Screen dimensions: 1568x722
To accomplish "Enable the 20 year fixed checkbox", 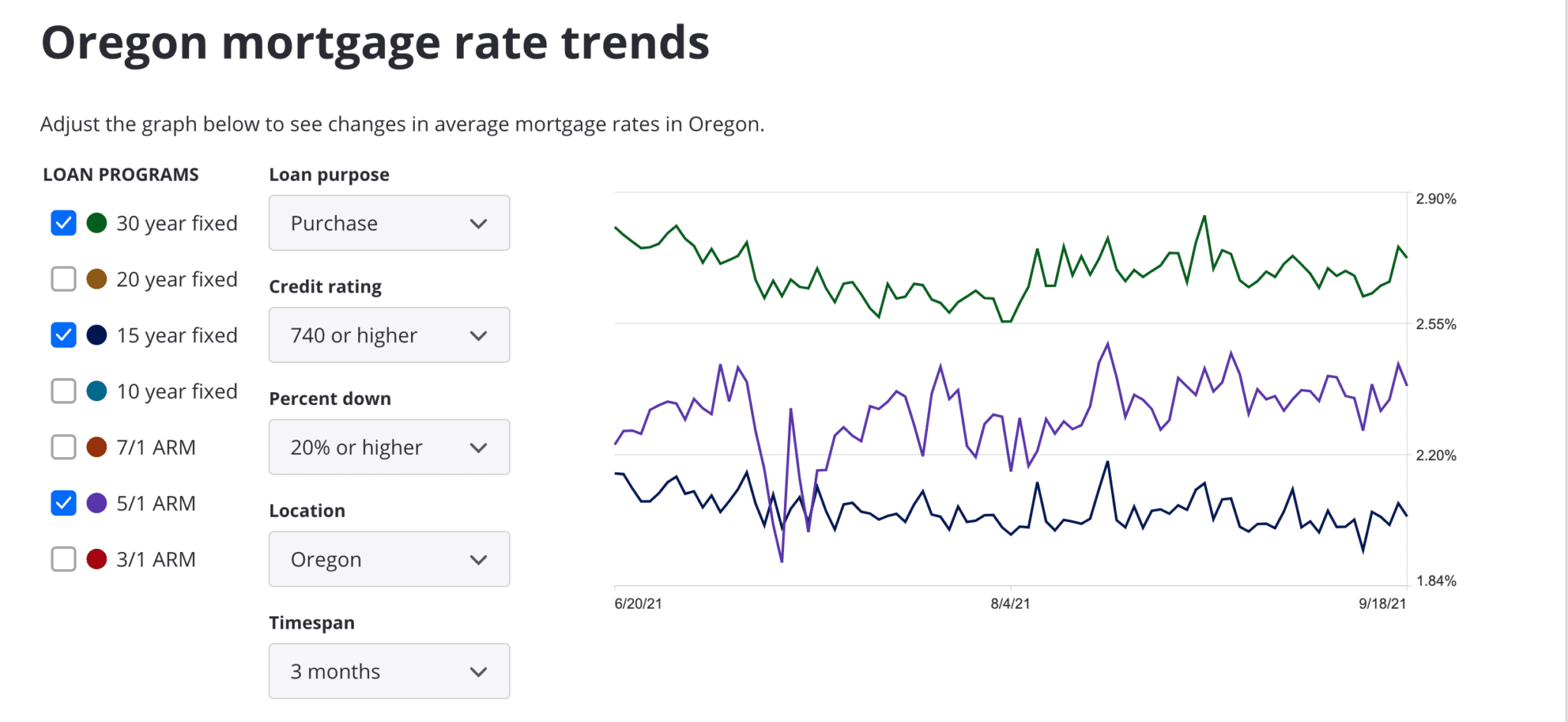I will 64,279.
